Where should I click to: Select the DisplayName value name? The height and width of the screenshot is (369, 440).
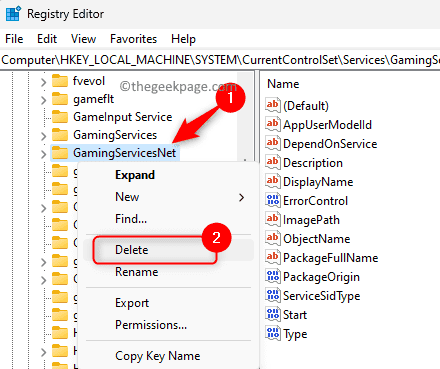(x=318, y=182)
